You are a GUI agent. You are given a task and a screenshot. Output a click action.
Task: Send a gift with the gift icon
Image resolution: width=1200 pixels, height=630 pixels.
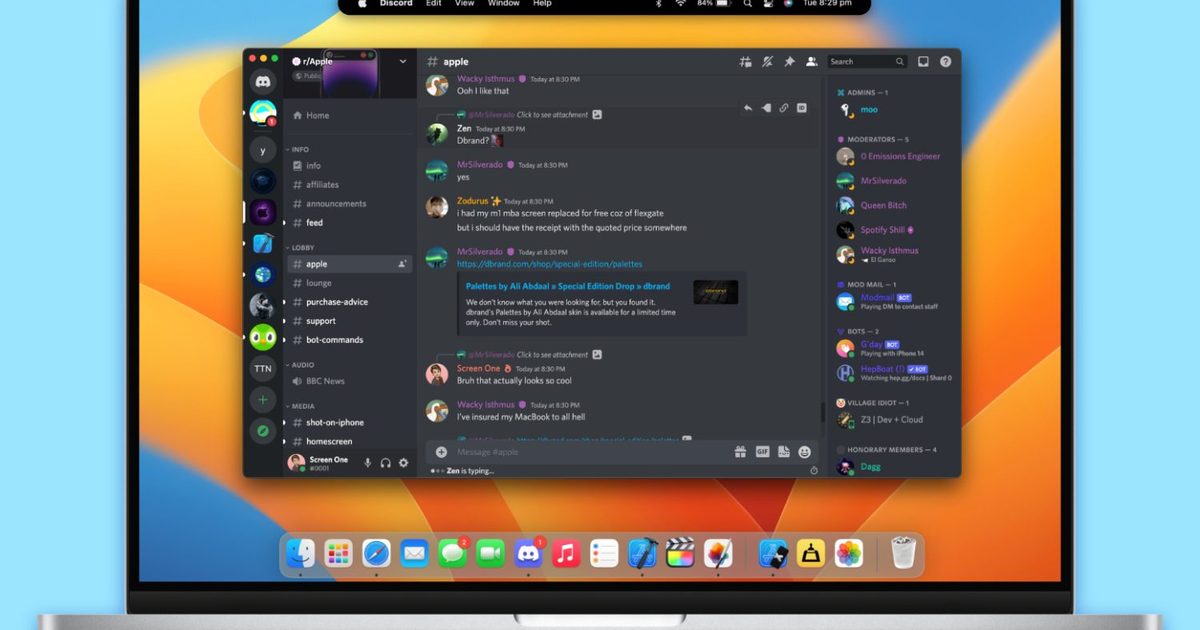coord(741,452)
